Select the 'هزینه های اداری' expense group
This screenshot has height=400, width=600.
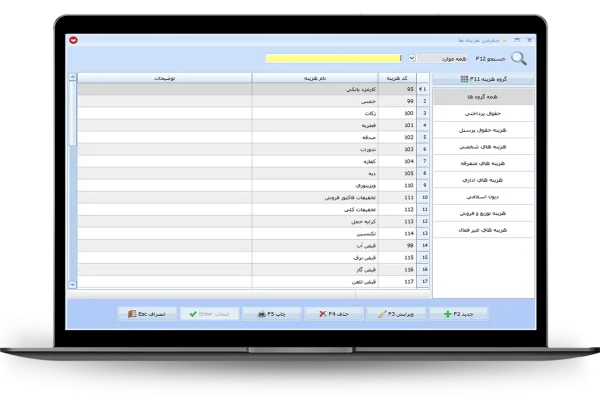click(x=483, y=180)
